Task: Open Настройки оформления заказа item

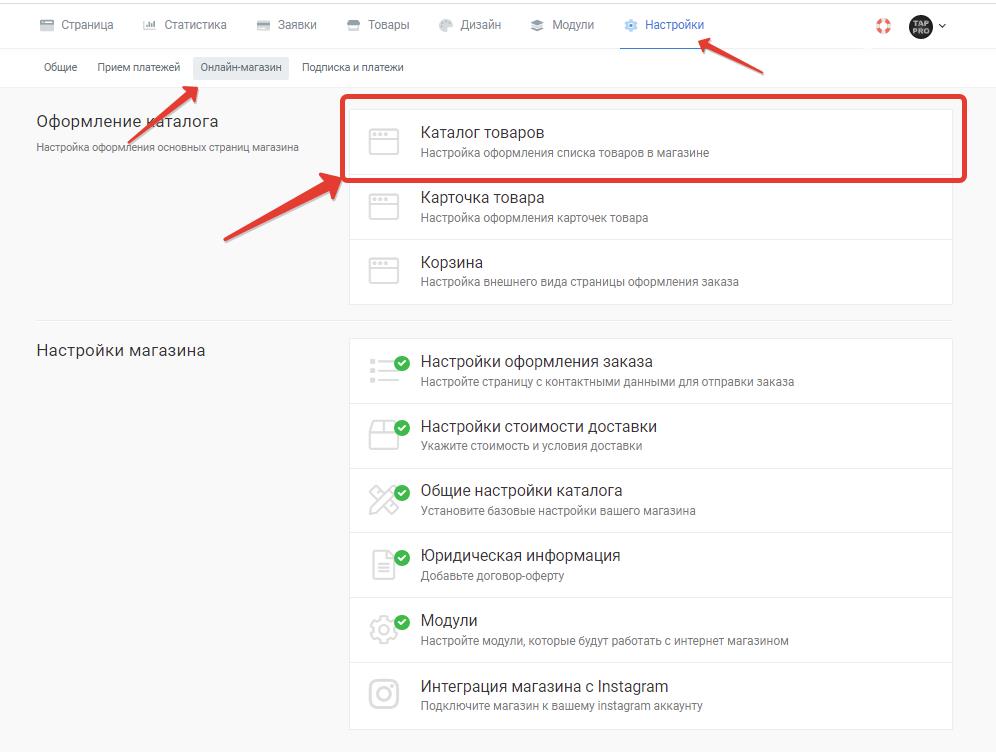Action: click(650, 371)
